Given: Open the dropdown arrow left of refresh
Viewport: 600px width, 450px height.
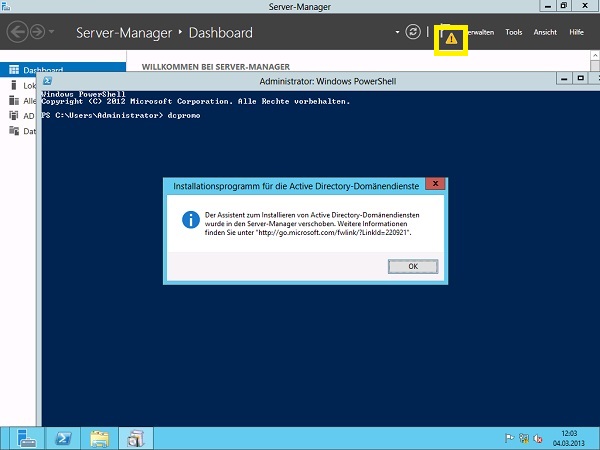Looking at the screenshot, I should [x=397, y=32].
